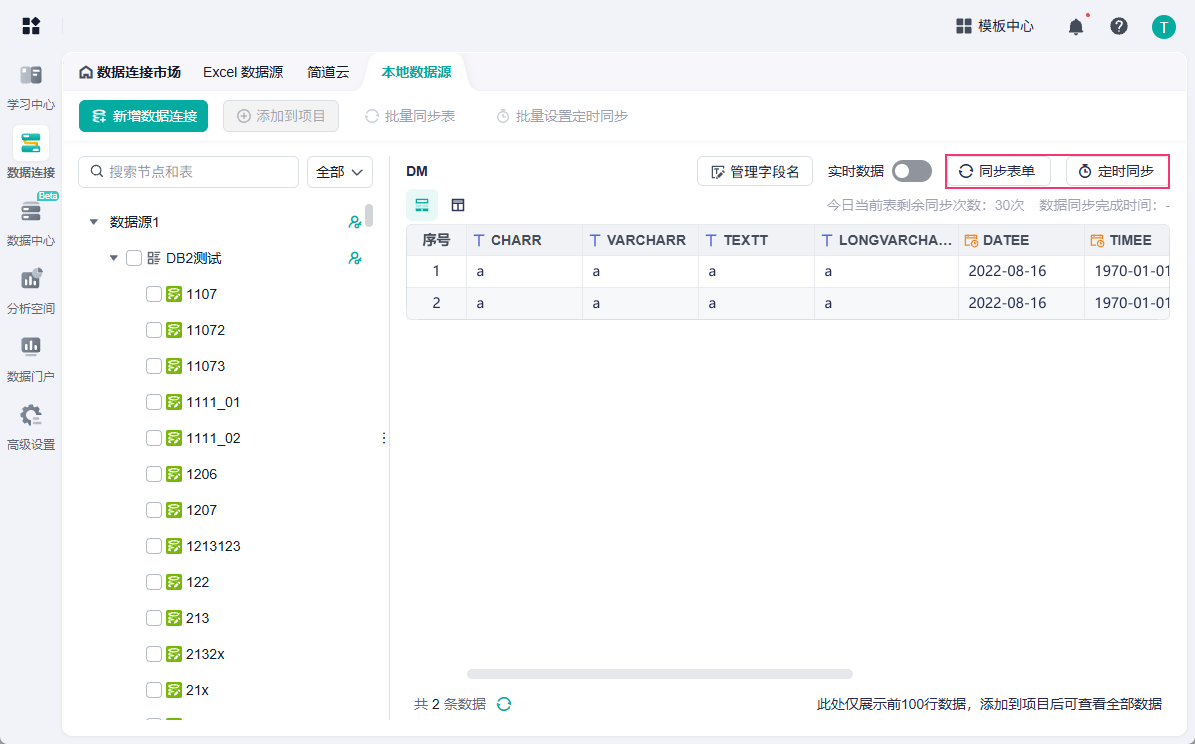The height and width of the screenshot is (744, 1195).
Task: Open the 学习中心 sidebar icon
Action: point(30,75)
